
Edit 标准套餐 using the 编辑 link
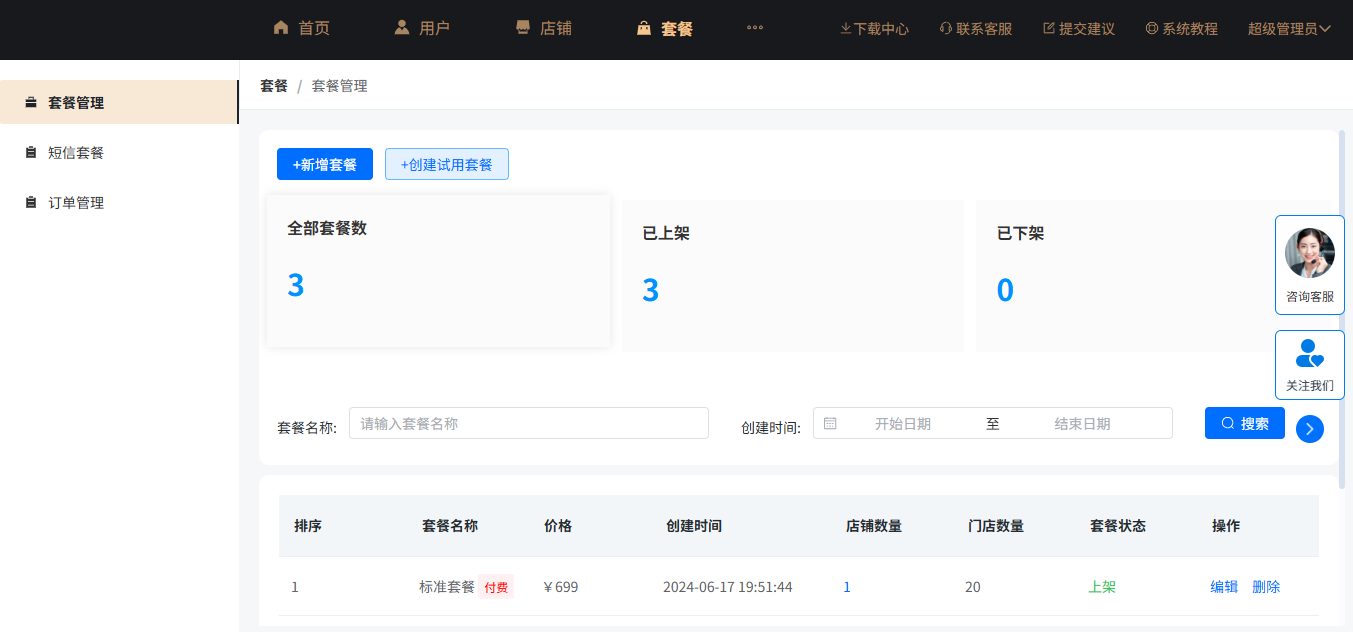pyautogui.click(x=1222, y=587)
